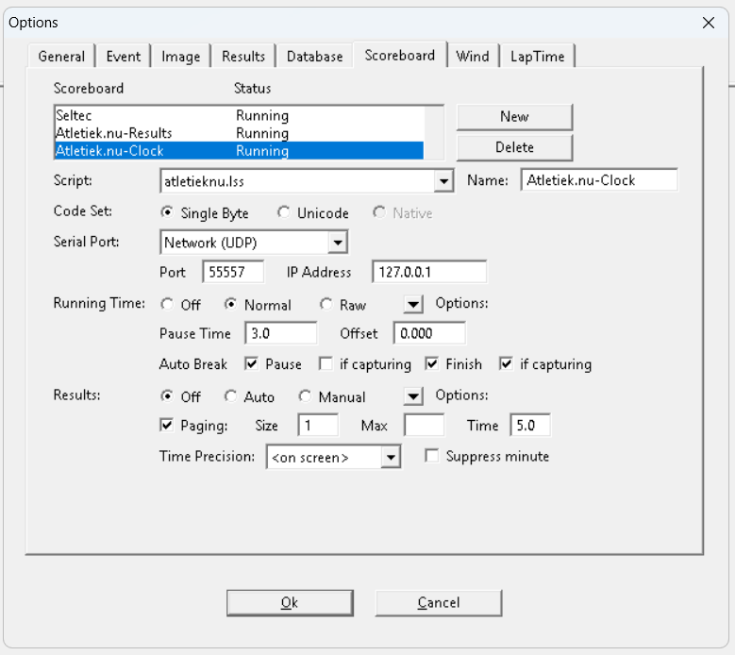
Task: Expand the Script dropdown list
Action: point(443,182)
